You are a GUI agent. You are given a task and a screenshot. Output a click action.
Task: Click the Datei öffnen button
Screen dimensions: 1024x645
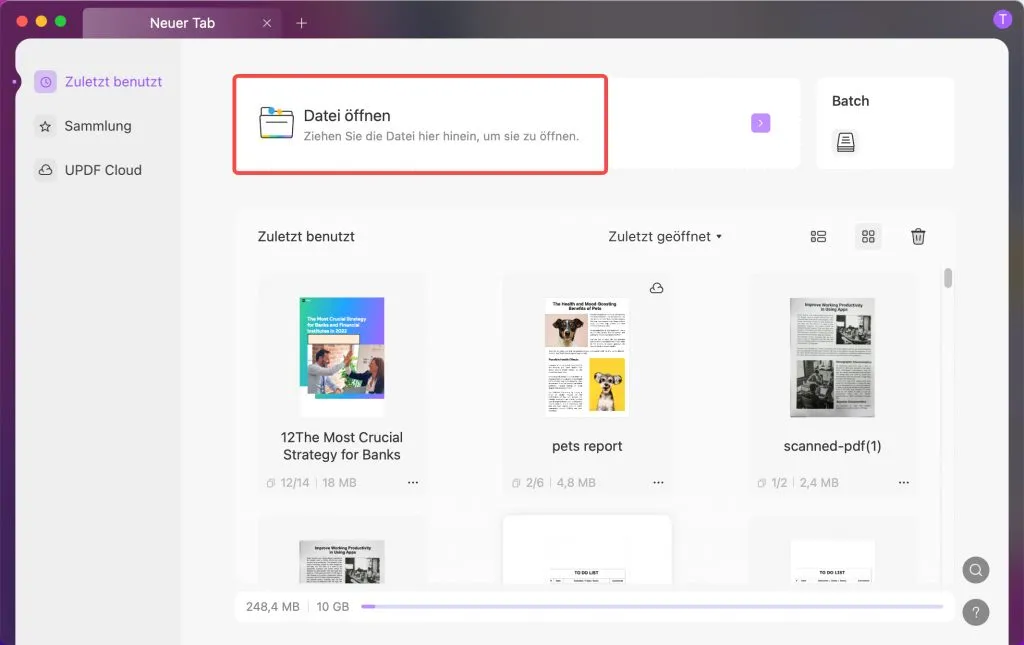pos(347,115)
